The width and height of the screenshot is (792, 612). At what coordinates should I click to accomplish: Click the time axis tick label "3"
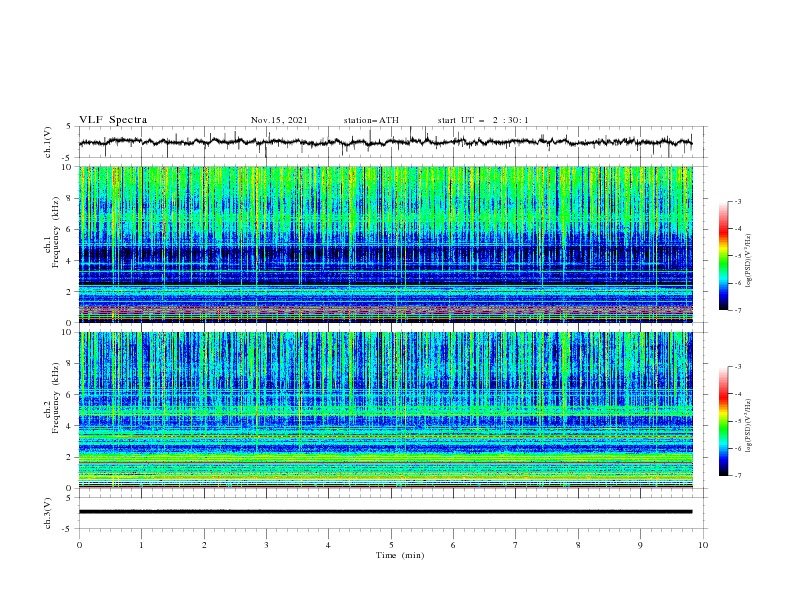click(x=266, y=545)
